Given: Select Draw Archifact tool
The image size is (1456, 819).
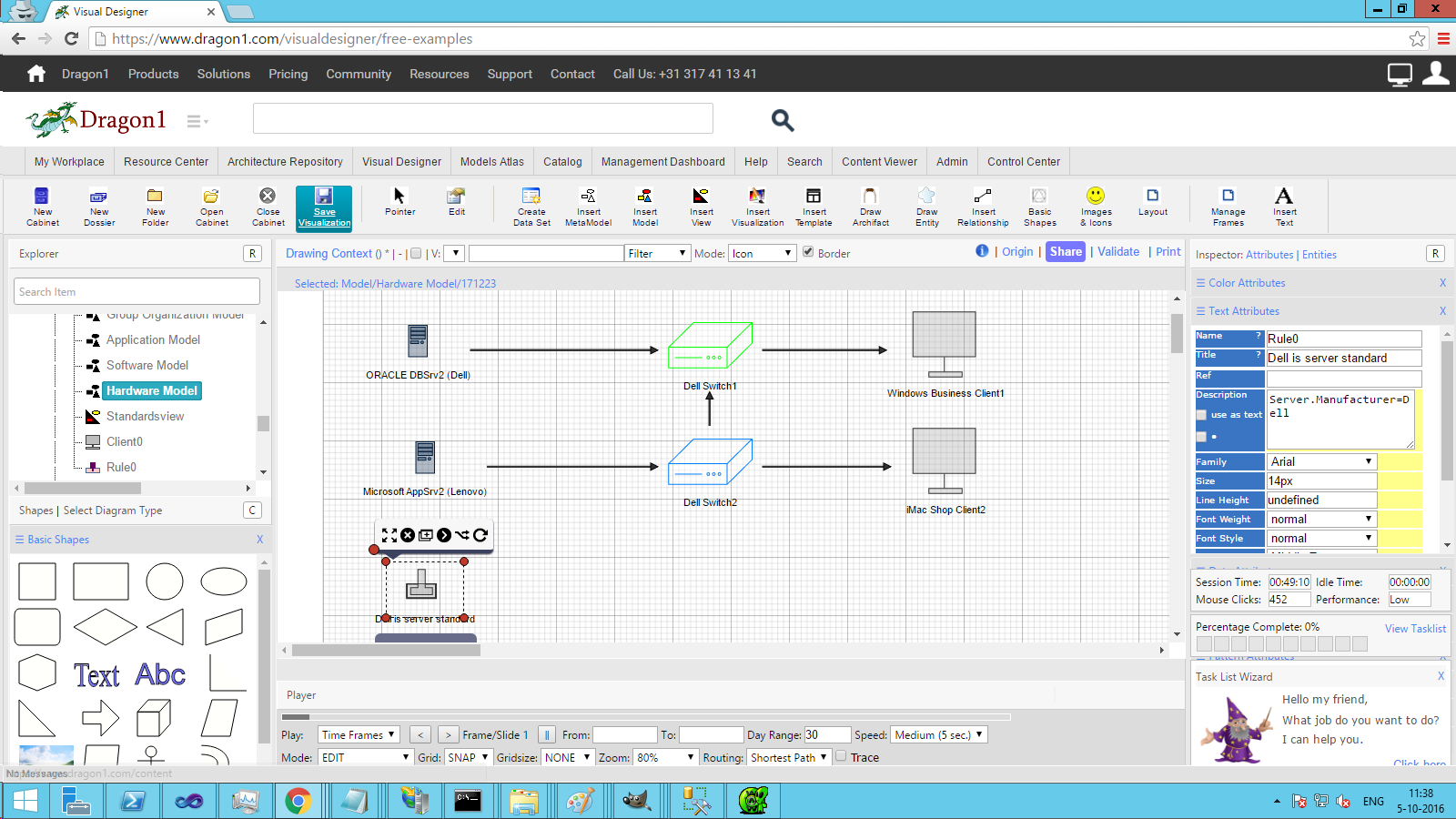Looking at the screenshot, I should (x=870, y=206).
